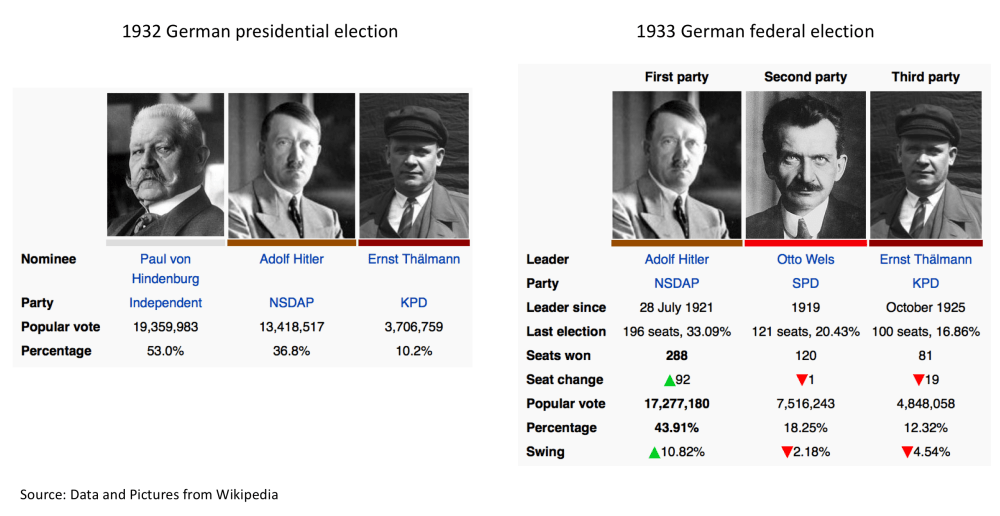Screen dimensions: 1000x516
Task: Click red down arrow beside 2.18% swing
Action: click(787, 452)
